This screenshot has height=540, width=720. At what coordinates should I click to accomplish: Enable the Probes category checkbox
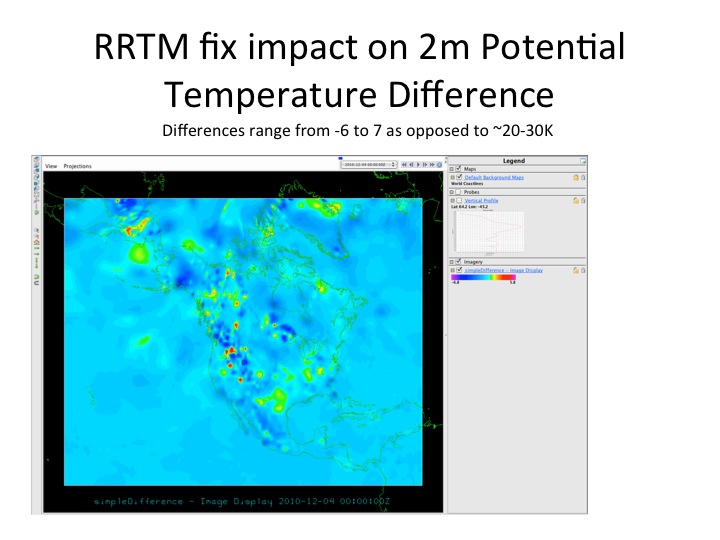(459, 192)
